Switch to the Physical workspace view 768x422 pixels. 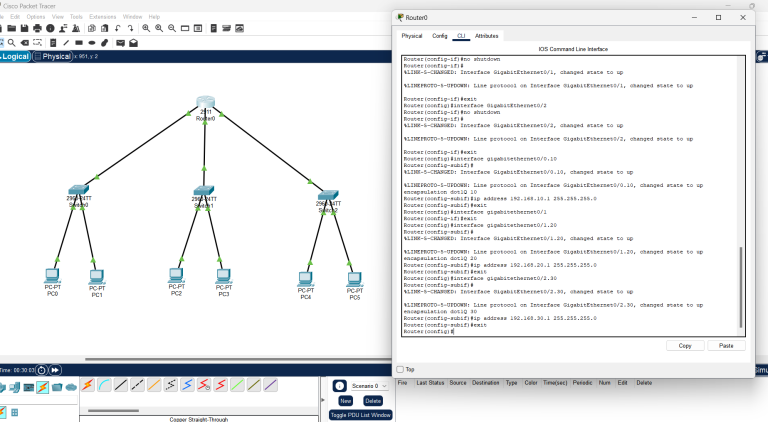pos(52,56)
